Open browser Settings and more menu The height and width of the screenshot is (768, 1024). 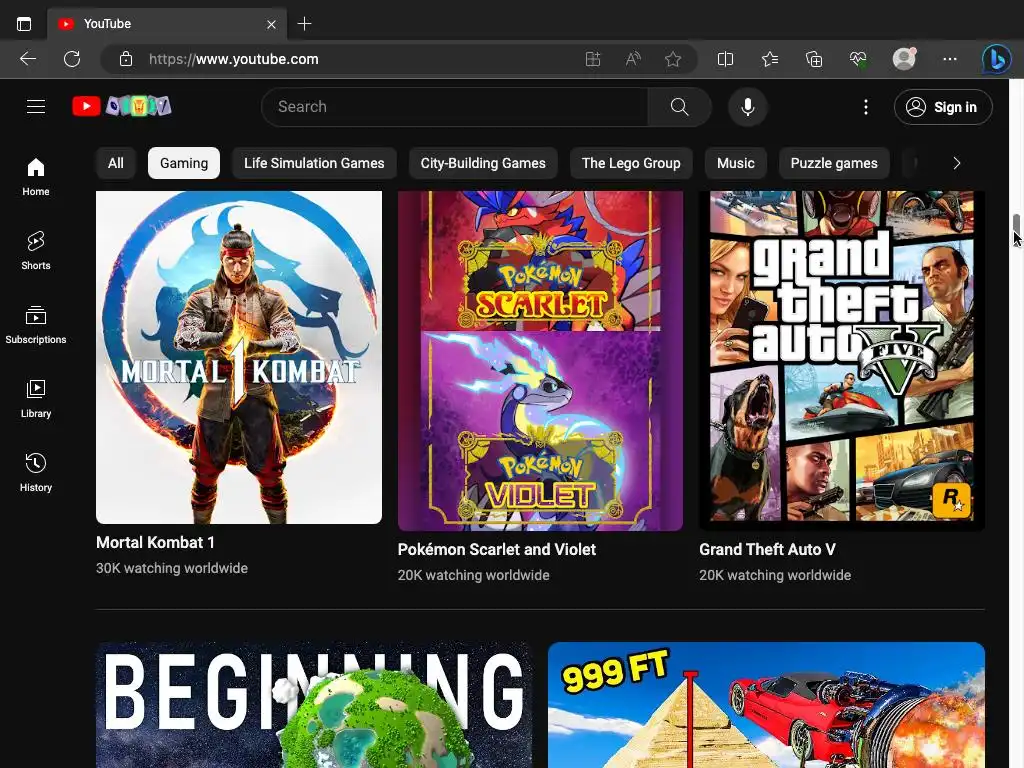pos(950,59)
